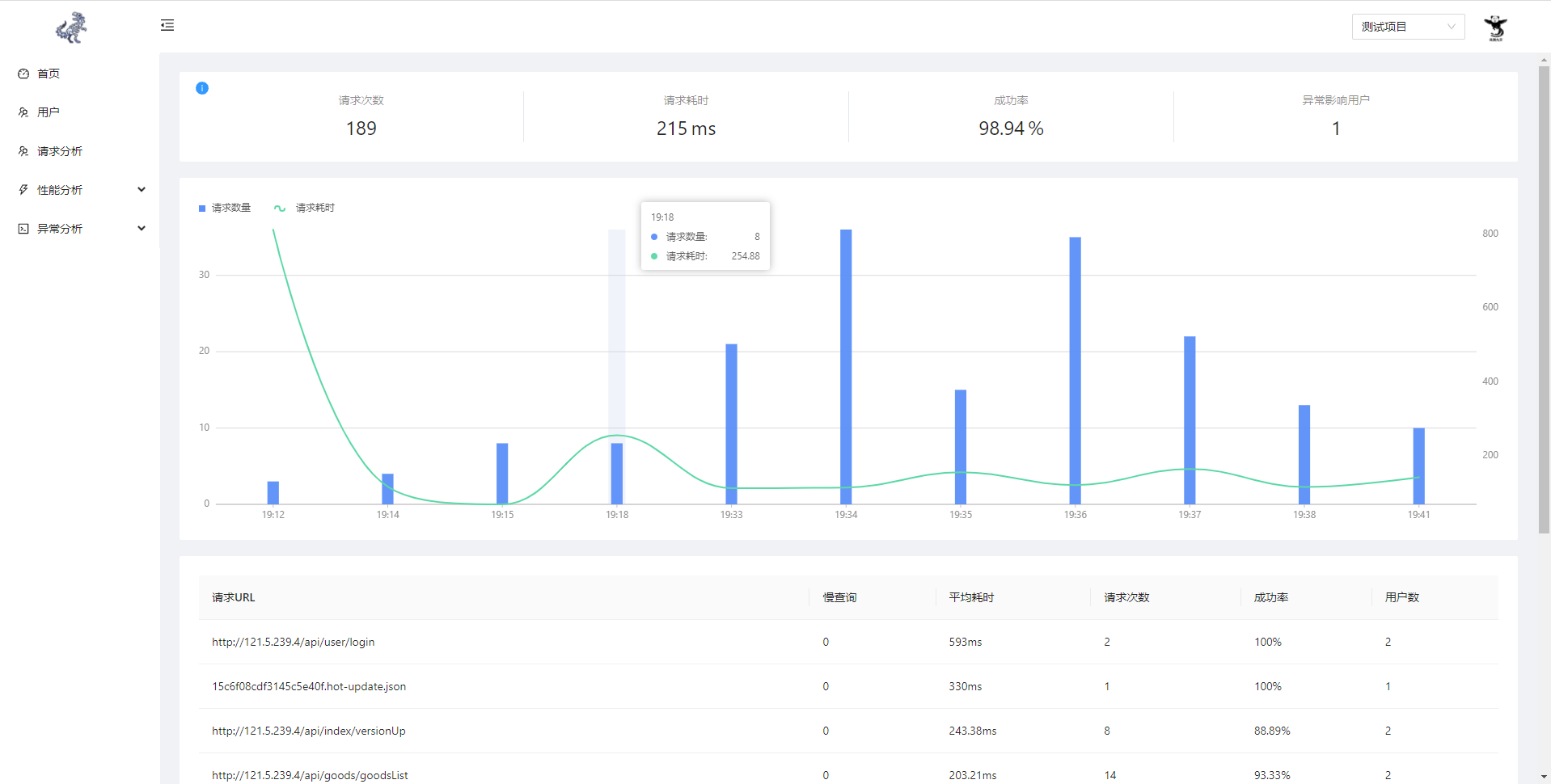Click the vertical page scrollbar thumb
This screenshot has width=1551, height=784.
click(1544, 299)
